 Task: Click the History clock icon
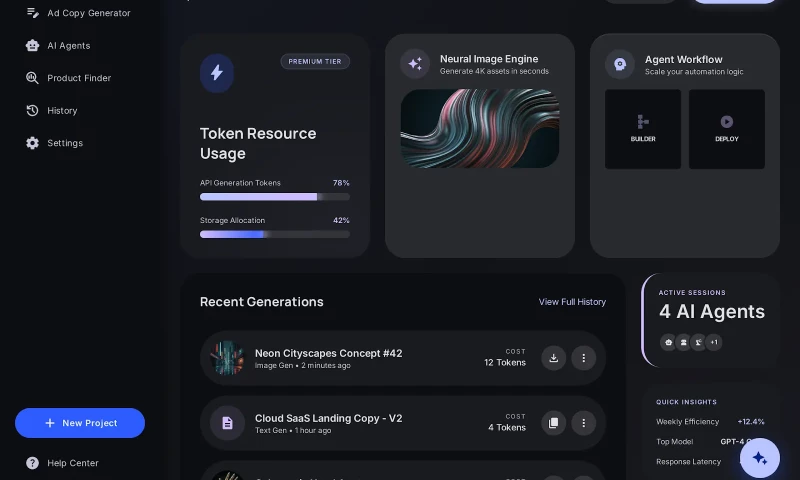(32, 111)
